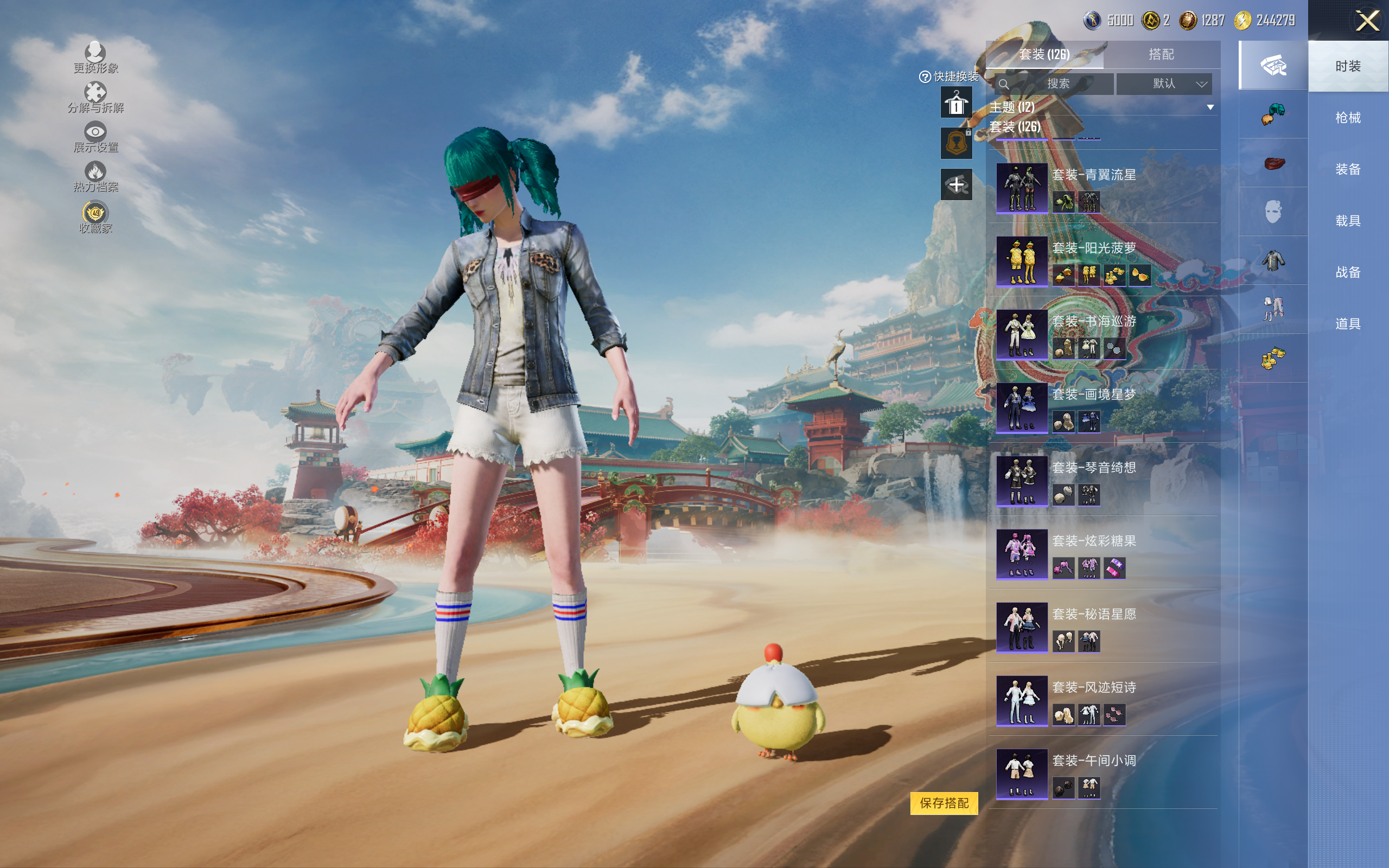
Task: Open the 收藏家 collector badge
Action: [x=95, y=213]
